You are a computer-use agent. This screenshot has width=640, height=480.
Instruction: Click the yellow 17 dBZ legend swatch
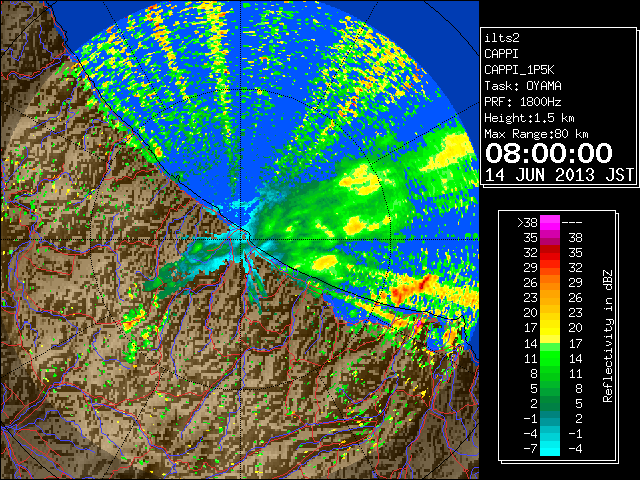click(550, 328)
